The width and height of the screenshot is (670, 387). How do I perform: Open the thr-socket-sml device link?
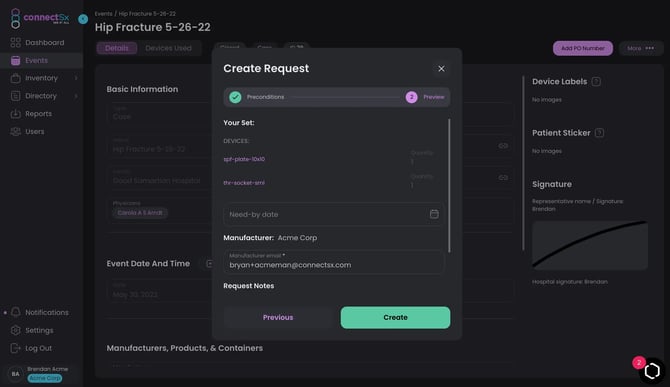click(244, 183)
